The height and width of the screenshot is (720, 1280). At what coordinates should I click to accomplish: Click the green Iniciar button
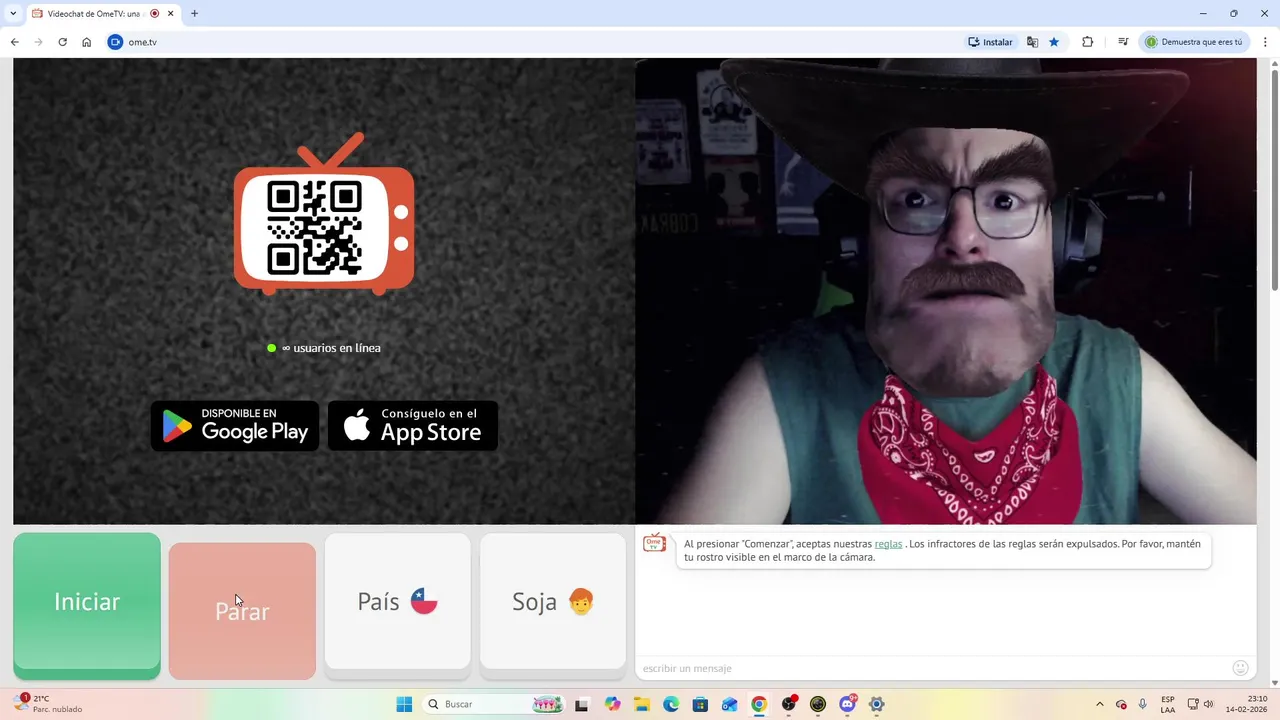click(x=87, y=605)
